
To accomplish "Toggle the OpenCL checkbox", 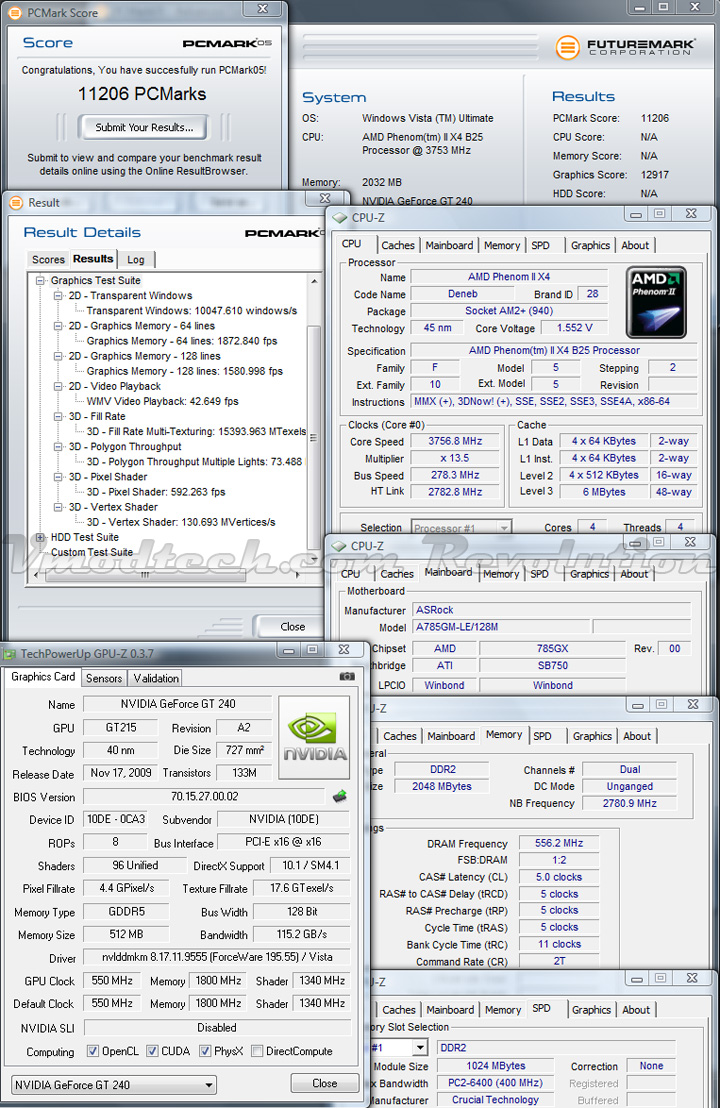I will point(93,1051).
